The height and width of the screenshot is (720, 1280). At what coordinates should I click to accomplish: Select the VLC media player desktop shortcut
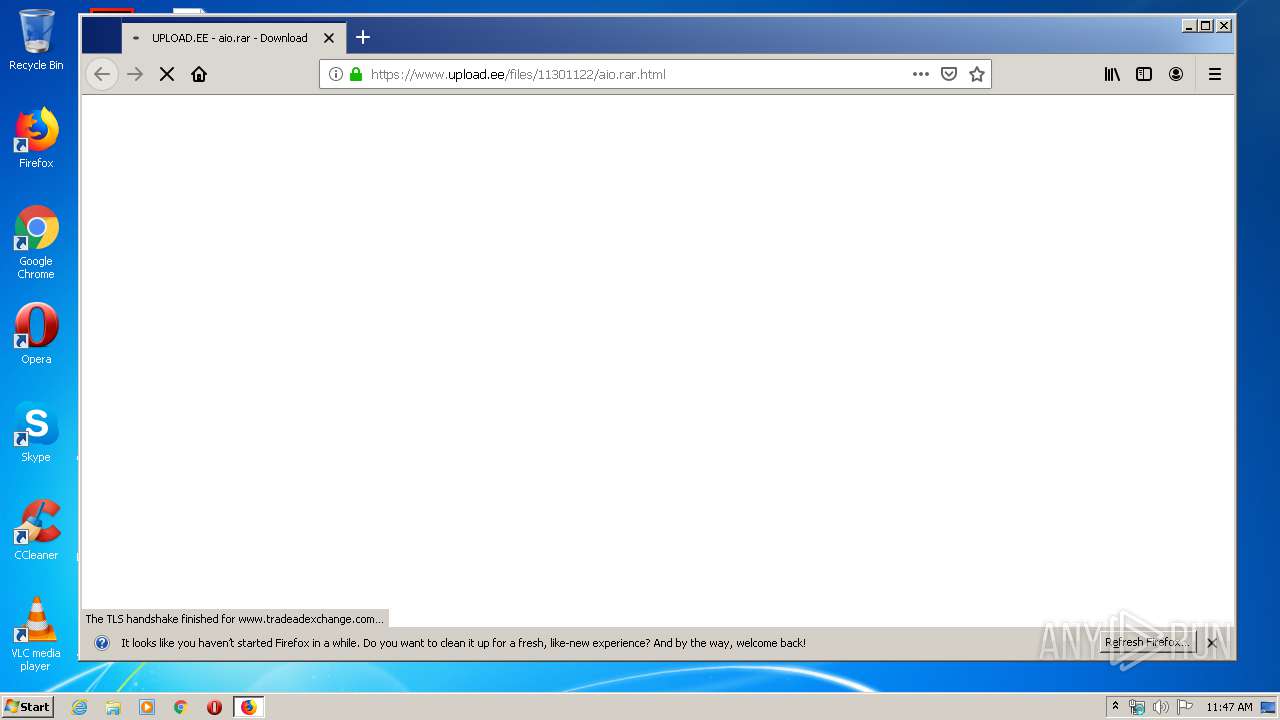[x=36, y=634]
